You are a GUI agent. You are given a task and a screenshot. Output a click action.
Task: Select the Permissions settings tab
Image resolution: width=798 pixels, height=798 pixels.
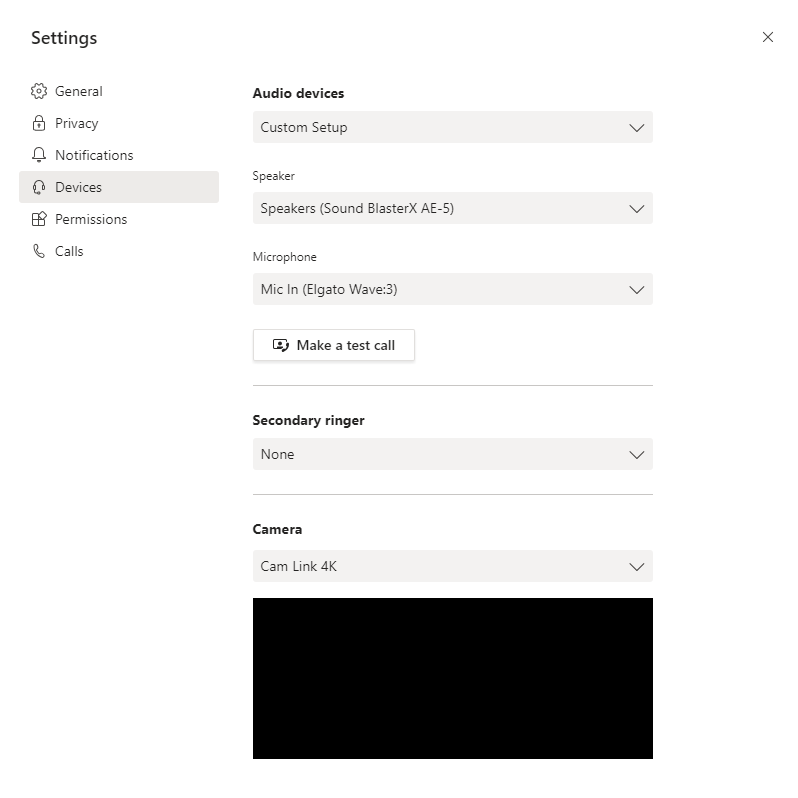tap(91, 219)
